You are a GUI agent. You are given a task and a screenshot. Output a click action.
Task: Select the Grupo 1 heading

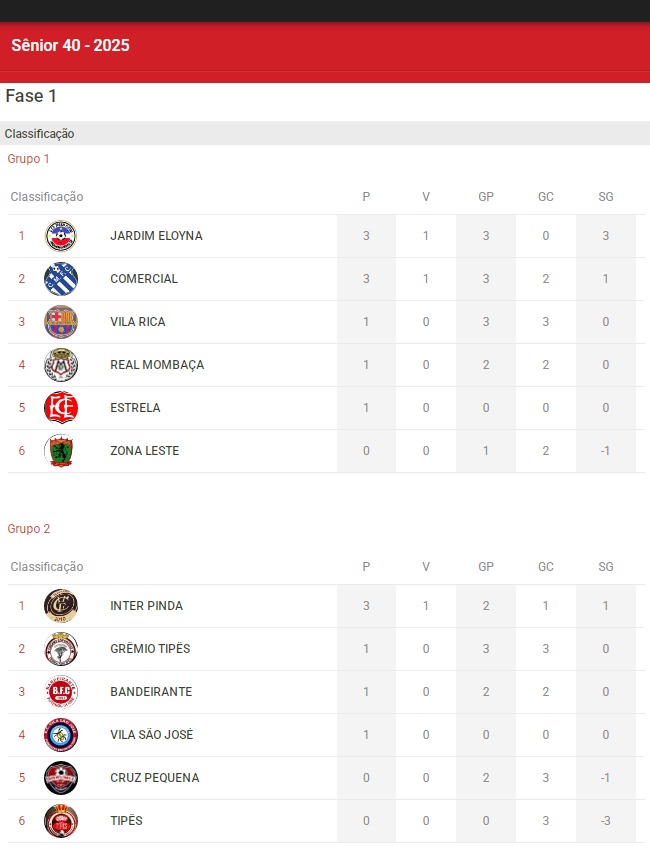coord(28,159)
